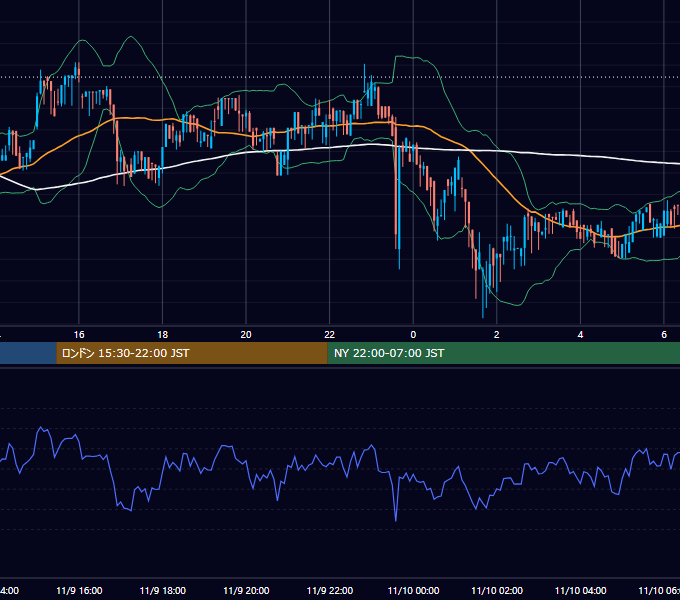Click the 4 hour axis label
Image resolution: width=680 pixels, height=600 pixels.
point(580,334)
